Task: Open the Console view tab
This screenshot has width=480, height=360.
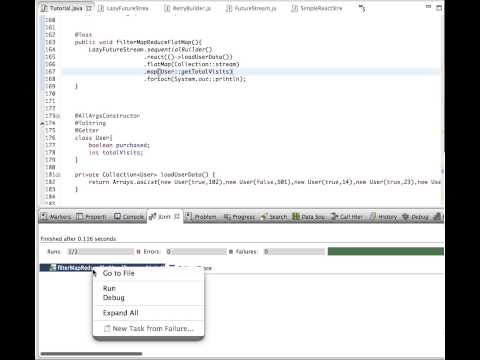Action: 129,217
